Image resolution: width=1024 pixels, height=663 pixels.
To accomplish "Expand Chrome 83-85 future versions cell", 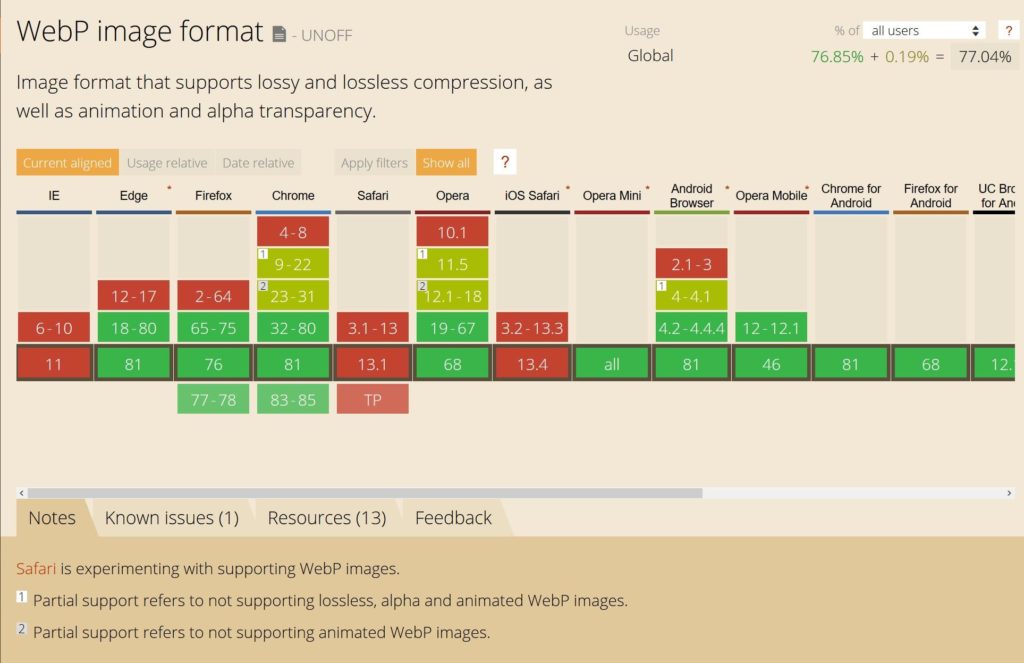I will [x=293, y=399].
